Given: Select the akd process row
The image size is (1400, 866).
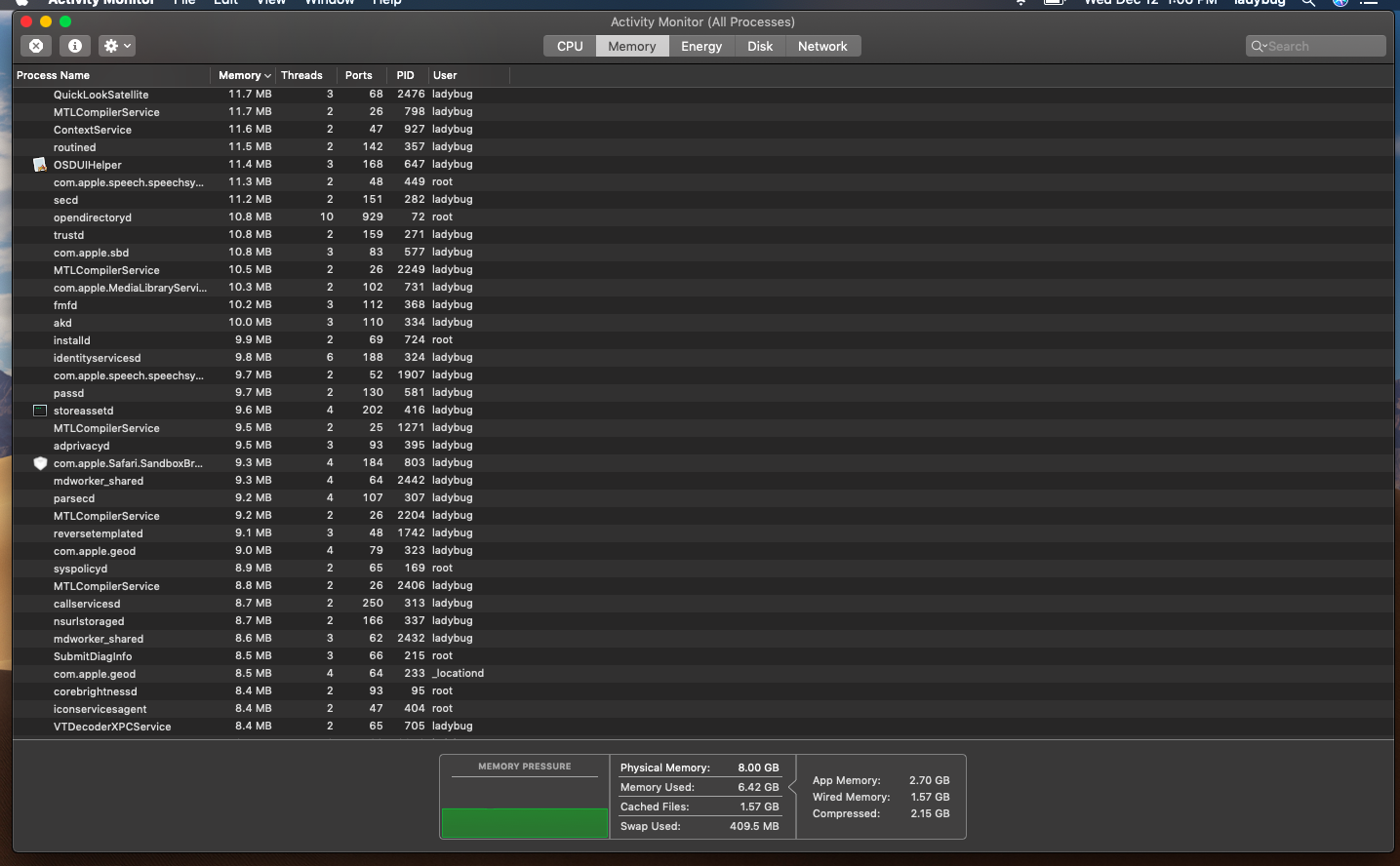Looking at the screenshot, I should click(x=702, y=323).
